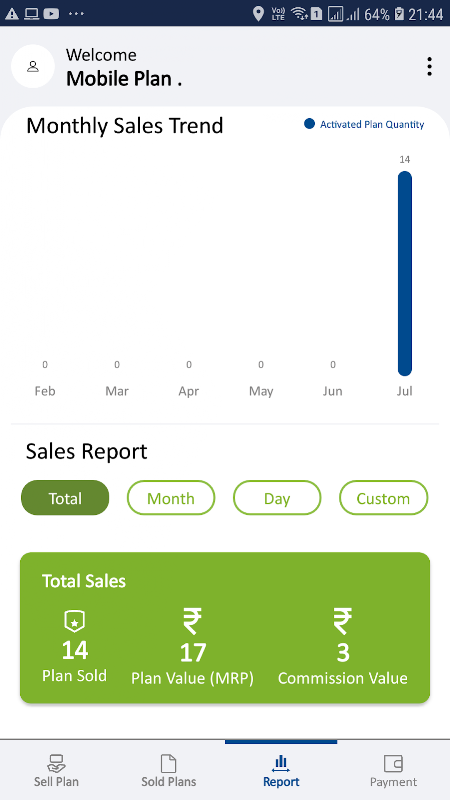Screen dimensions: 450x800
Task: Tap the Total Sales green card
Action: pos(225,628)
